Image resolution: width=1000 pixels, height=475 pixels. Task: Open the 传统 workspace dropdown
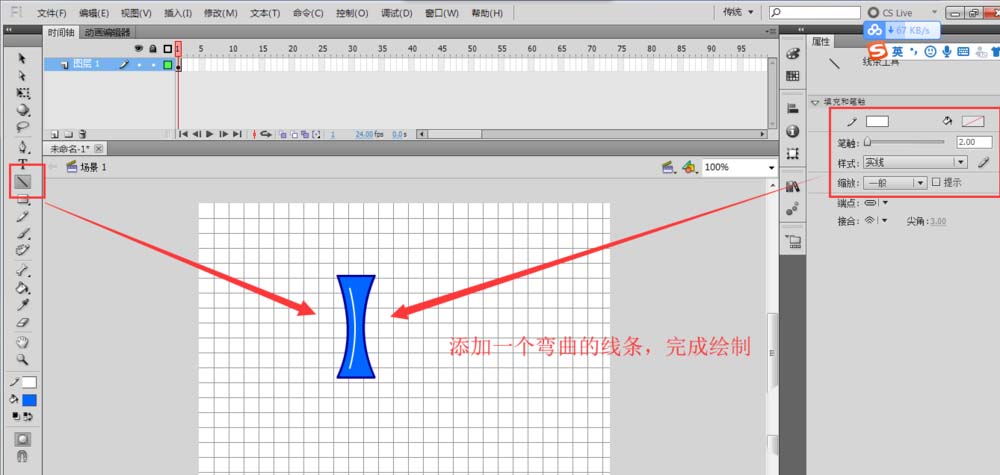pos(738,12)
